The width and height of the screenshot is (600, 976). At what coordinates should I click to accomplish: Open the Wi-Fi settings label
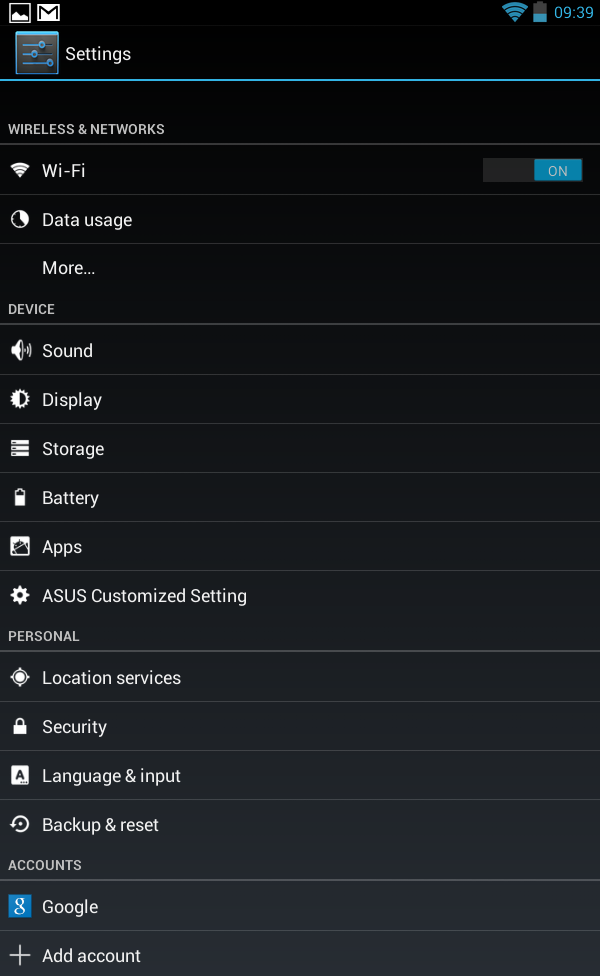coord(63,171)
